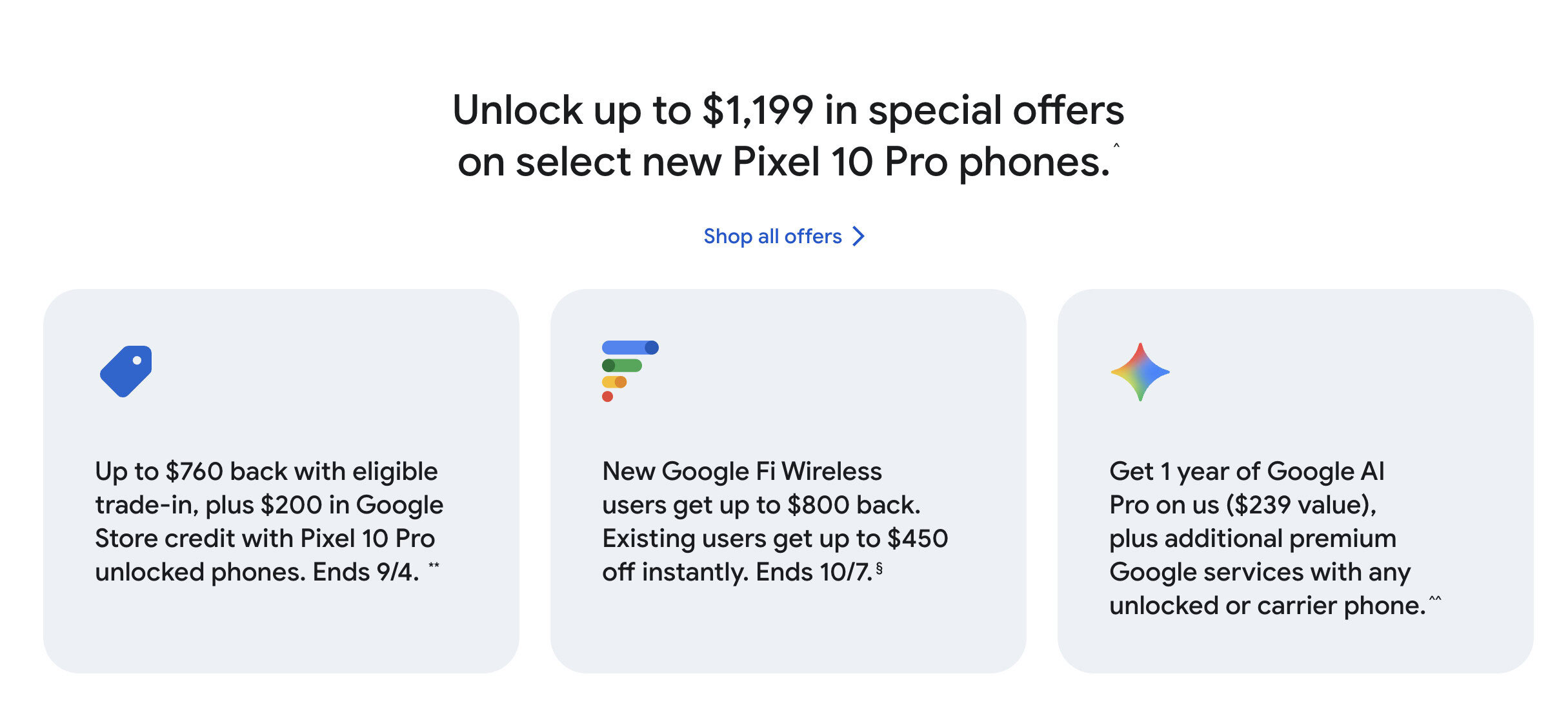Viewport: 1568px width, 716px height.
Task: Click the "Get 1 year of Google AI" line
Action: (x=1246, y=472)
